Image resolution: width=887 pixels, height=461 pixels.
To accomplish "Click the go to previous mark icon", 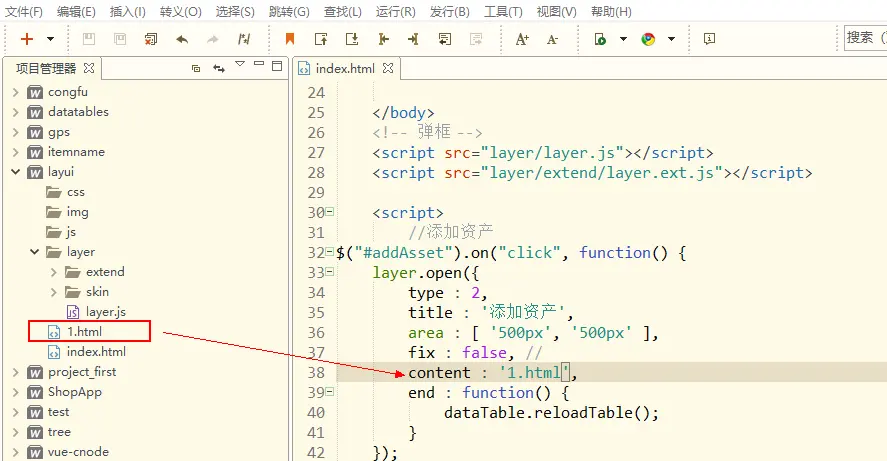I will pos(321,39).
